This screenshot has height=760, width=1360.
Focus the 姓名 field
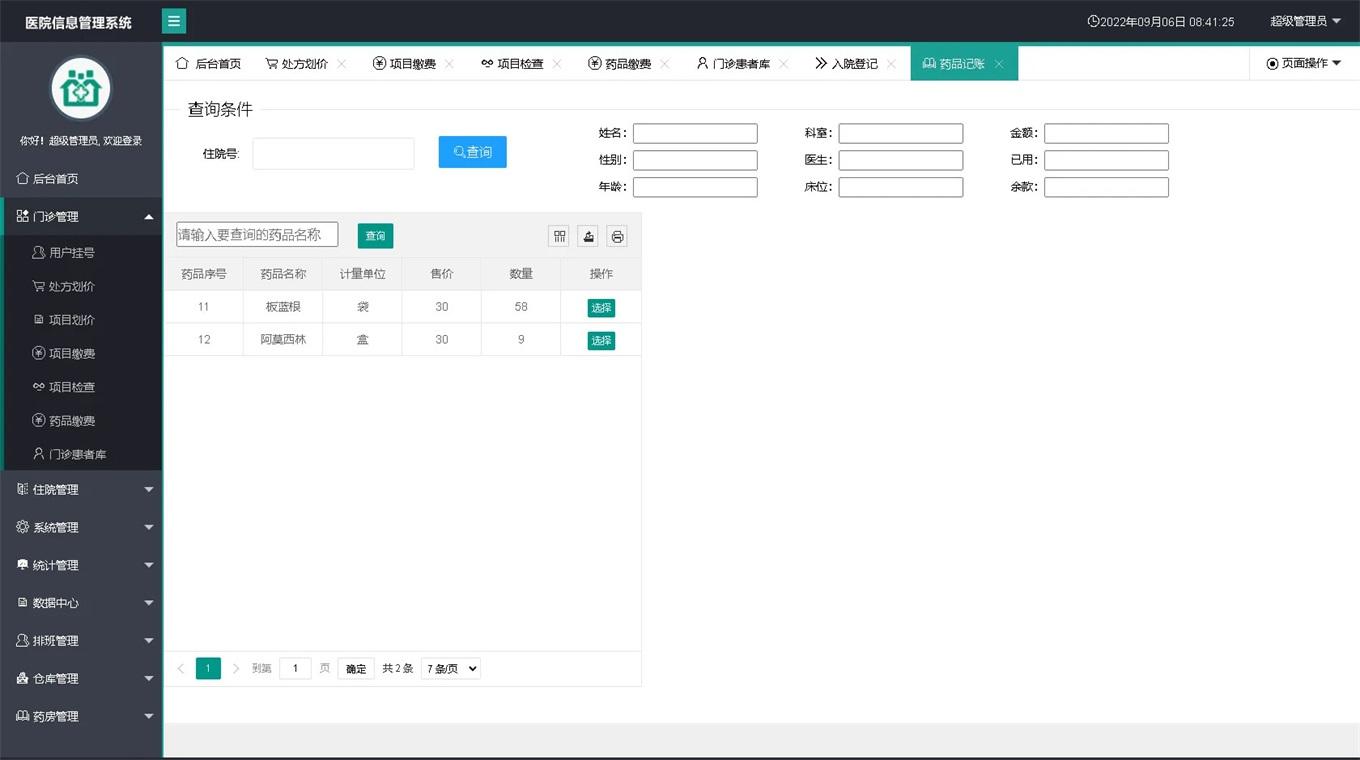695,133
